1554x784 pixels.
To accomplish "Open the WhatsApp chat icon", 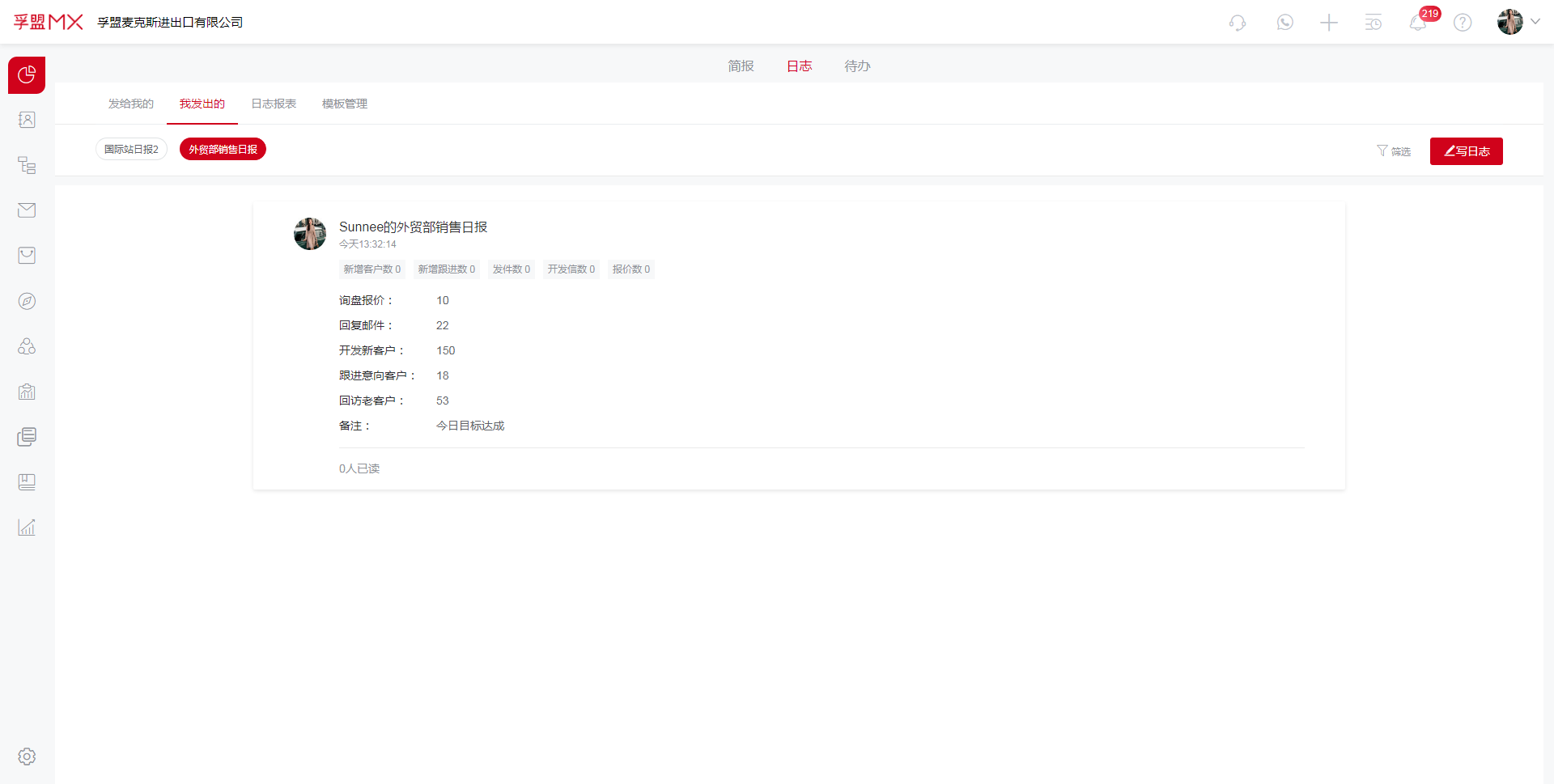I will click(1284, 23).
